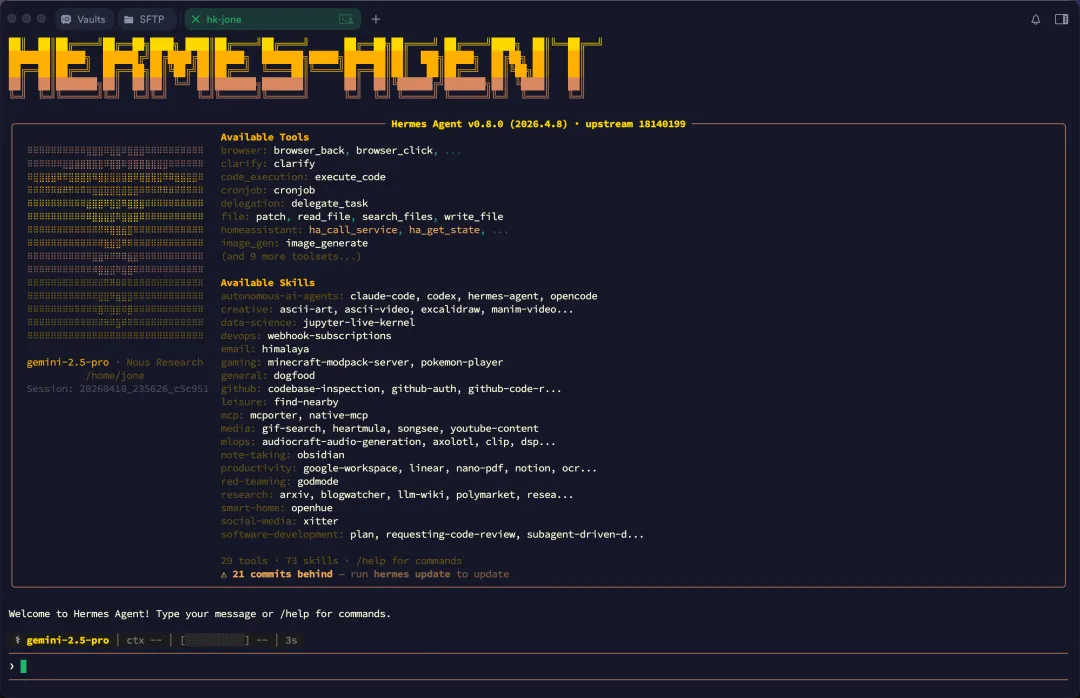The image size is (1080, 698).
Task: Close the hk-jone tab with X
Action: (196, 19)
